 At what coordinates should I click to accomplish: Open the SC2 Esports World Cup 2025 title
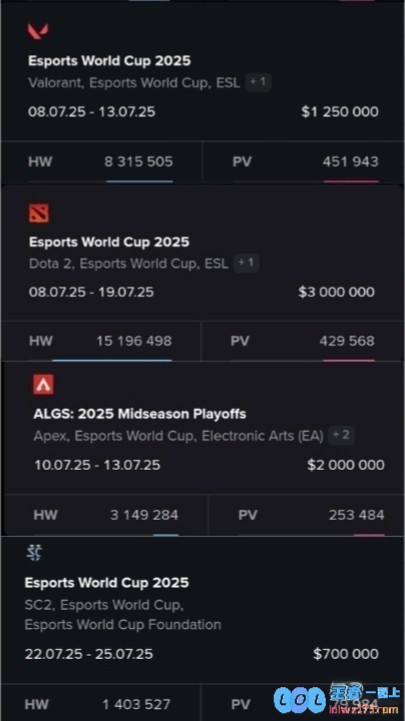107,583
